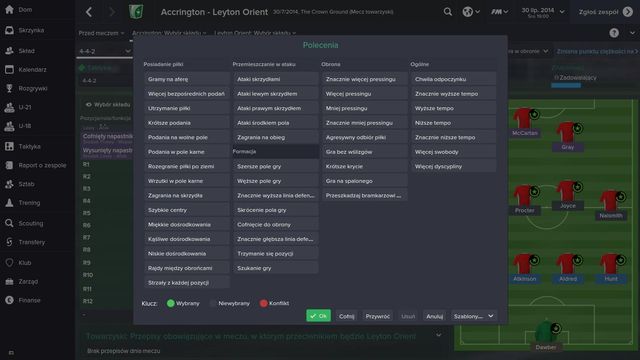Open the U-21 team icon
The image size is (640, 360).
(9, 107)
